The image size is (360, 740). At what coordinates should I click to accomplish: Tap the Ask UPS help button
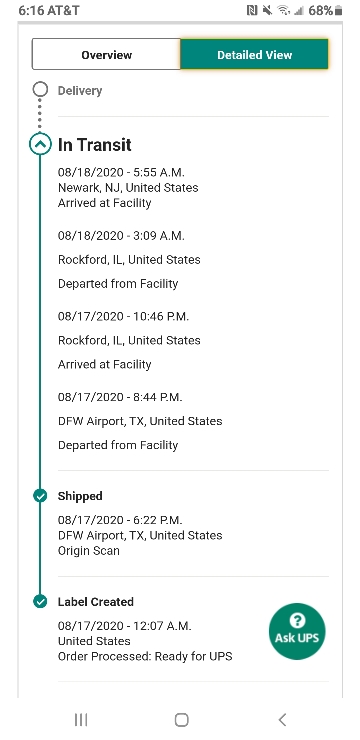point(297,631)
